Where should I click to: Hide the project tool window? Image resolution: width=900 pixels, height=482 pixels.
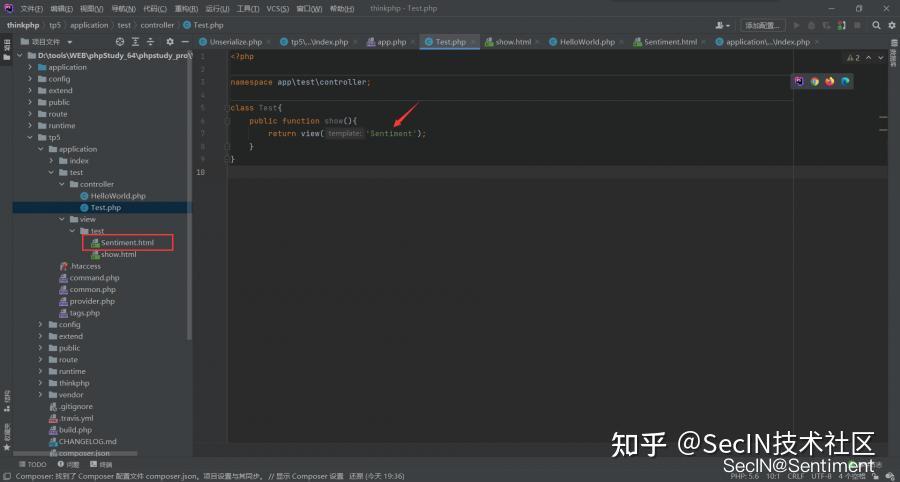(184, 42)
